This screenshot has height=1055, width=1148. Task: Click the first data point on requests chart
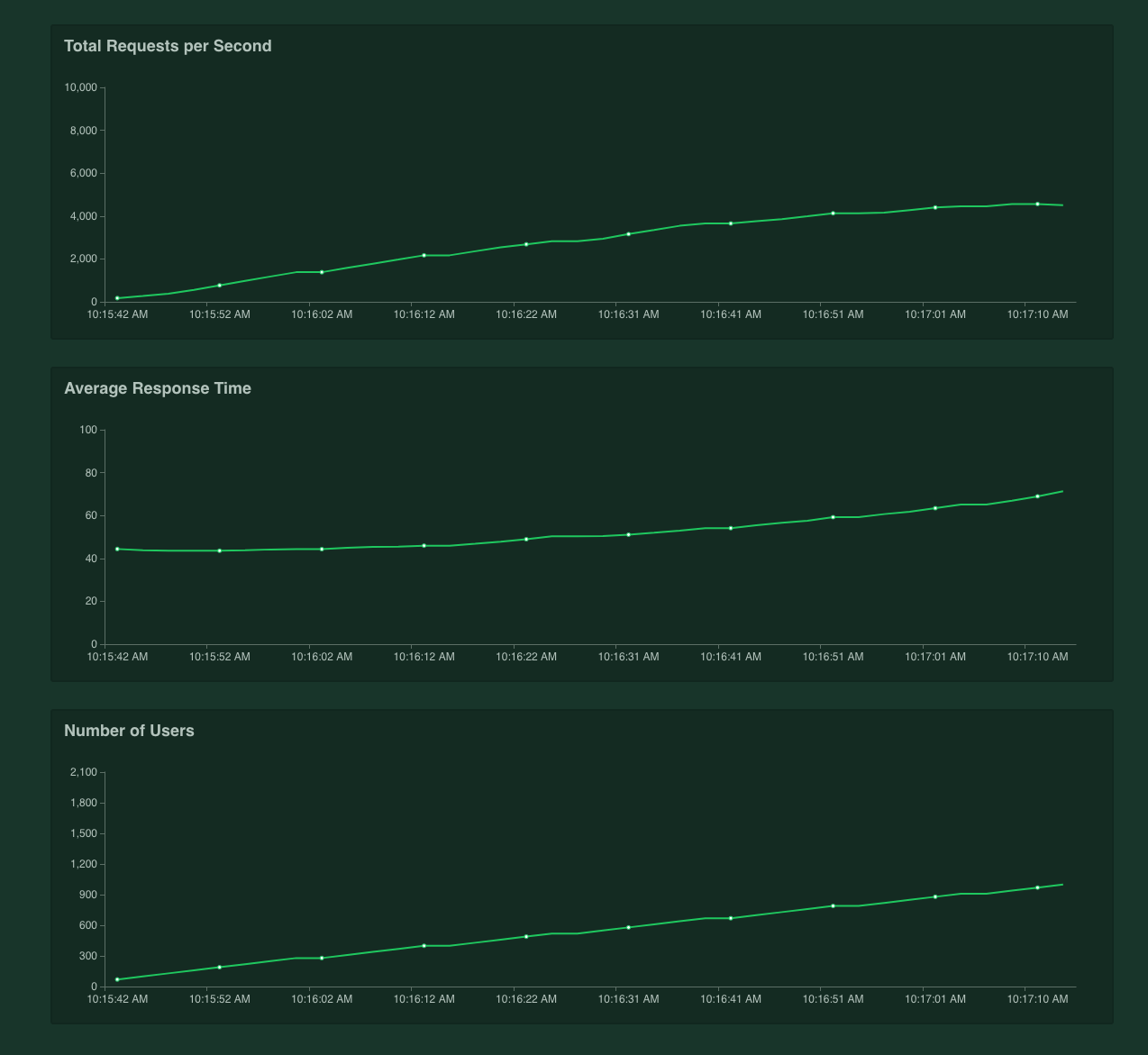coord(117,296)
